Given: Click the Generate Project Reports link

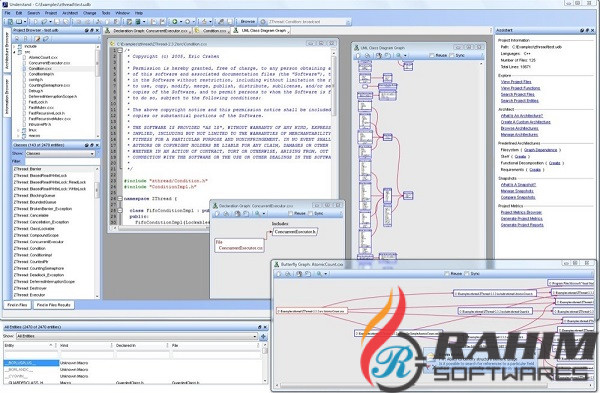Looking at the screenshot, I should (x=522, y=225).
